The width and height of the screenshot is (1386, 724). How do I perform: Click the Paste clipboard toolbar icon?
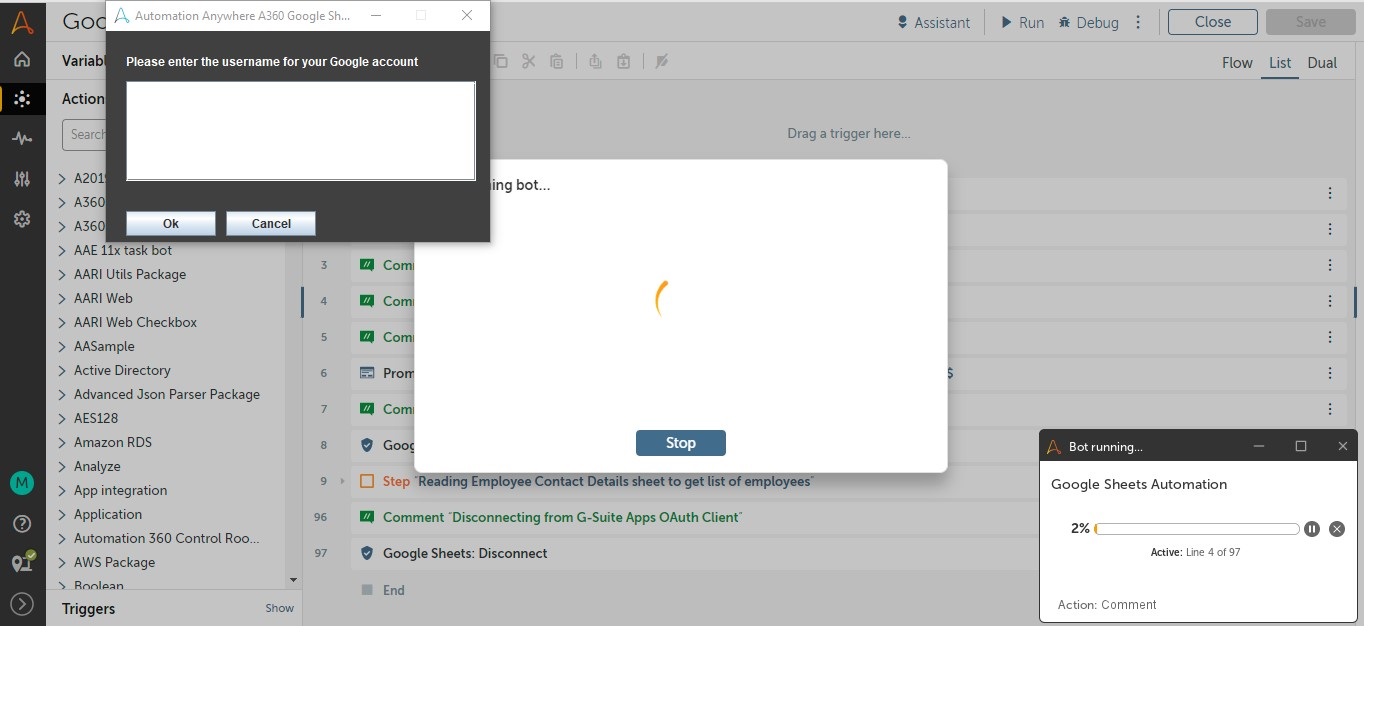(557, 62)
